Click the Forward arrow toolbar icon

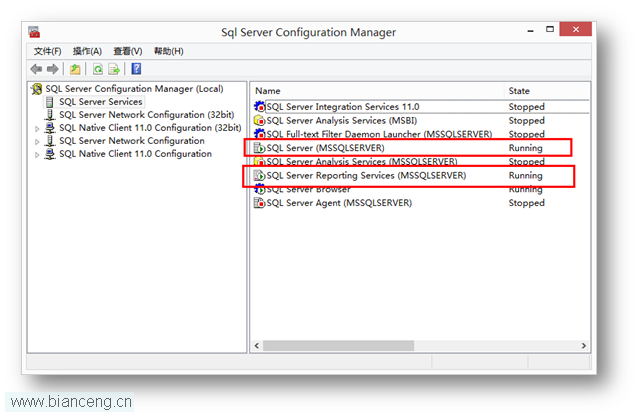pos(53,69)
